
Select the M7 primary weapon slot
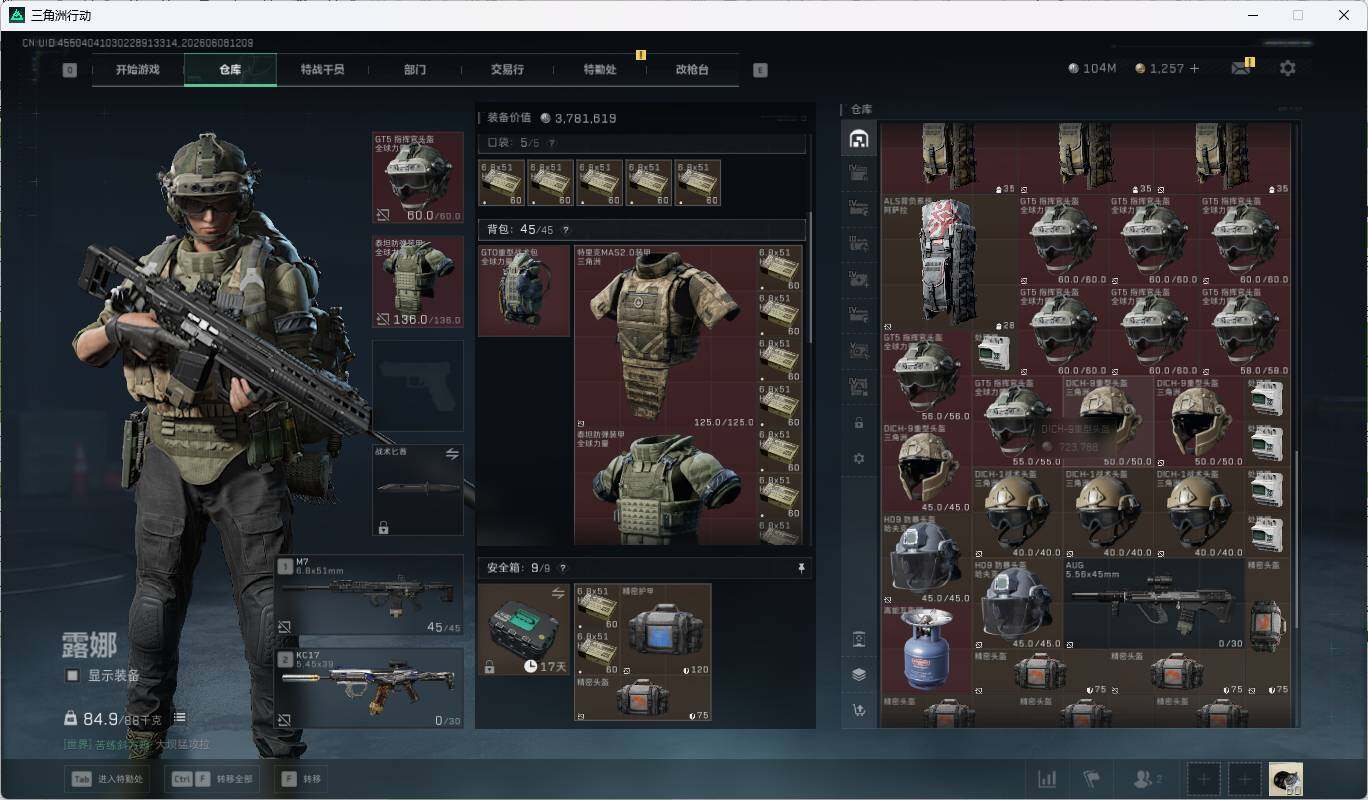click(x=369, y=595)
